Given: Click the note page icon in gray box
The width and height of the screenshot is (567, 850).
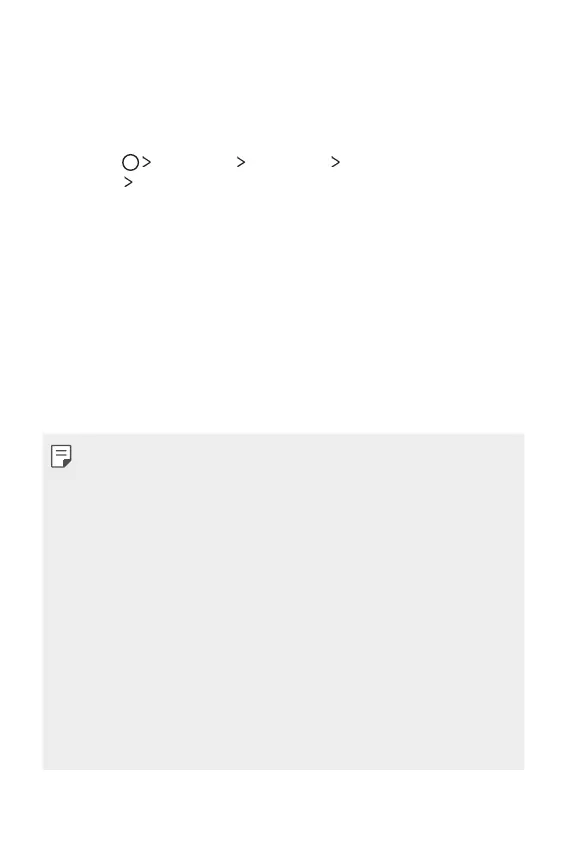Looking at the screenshot, I should coord(61,456).
